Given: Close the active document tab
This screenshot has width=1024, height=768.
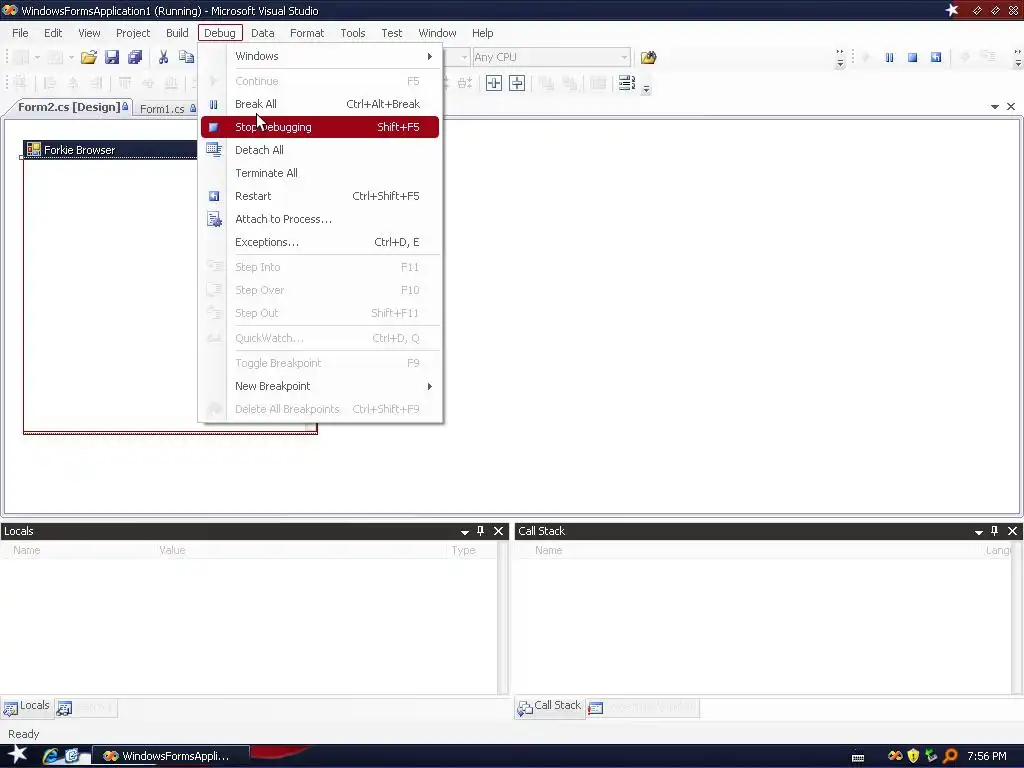Looking at the screenshot, I should point(1011,106).
